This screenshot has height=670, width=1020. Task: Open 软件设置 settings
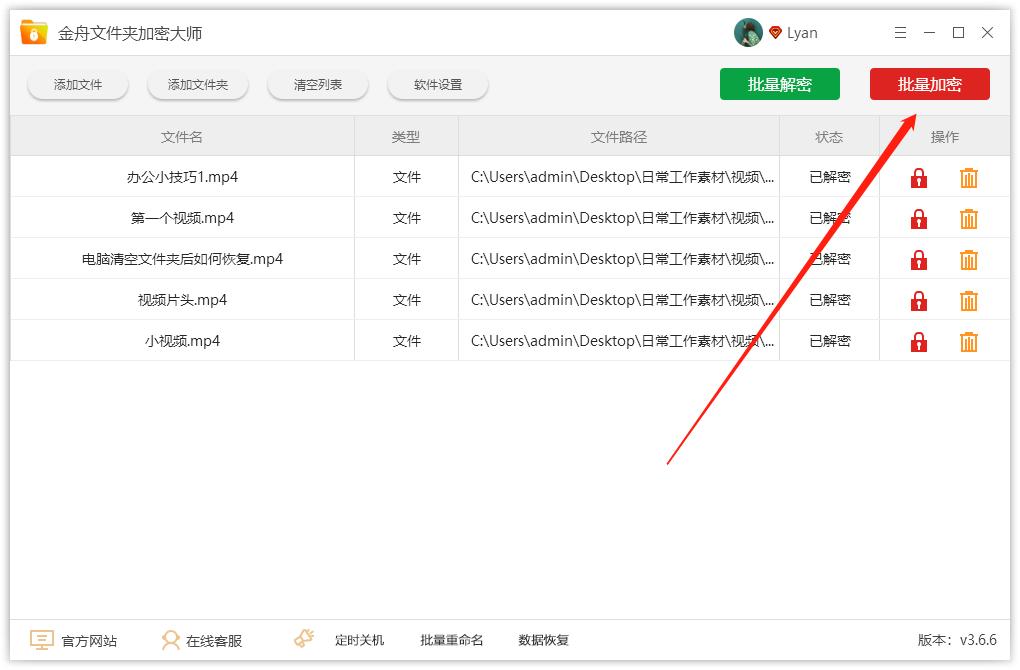pyautogui.click(x=437, y=84)
